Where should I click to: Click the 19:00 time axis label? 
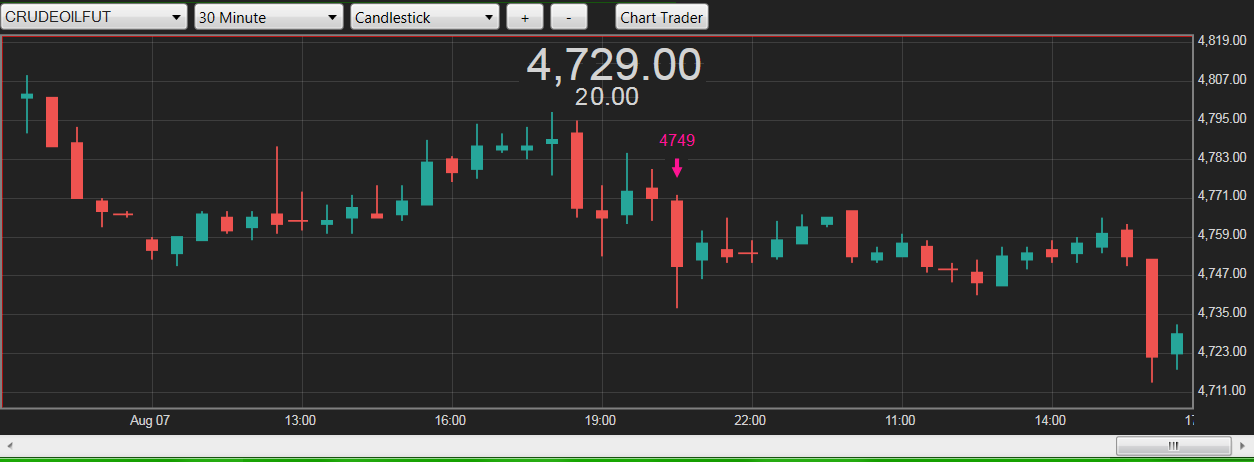pyautogui.click(x=600, y=421)
